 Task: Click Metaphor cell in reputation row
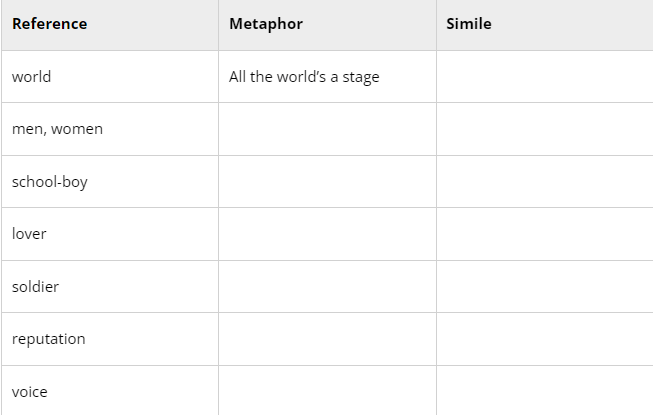pyautogui.click(x=327, y=339)
